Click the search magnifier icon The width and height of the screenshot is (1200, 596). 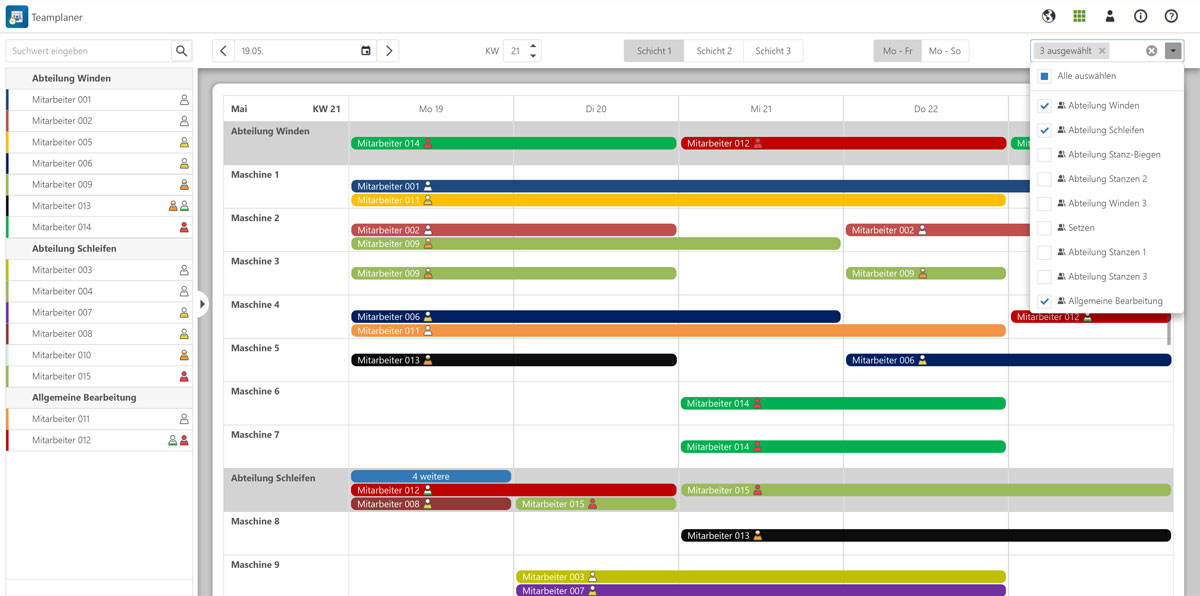pyautogui.click(x=181, y=51)
